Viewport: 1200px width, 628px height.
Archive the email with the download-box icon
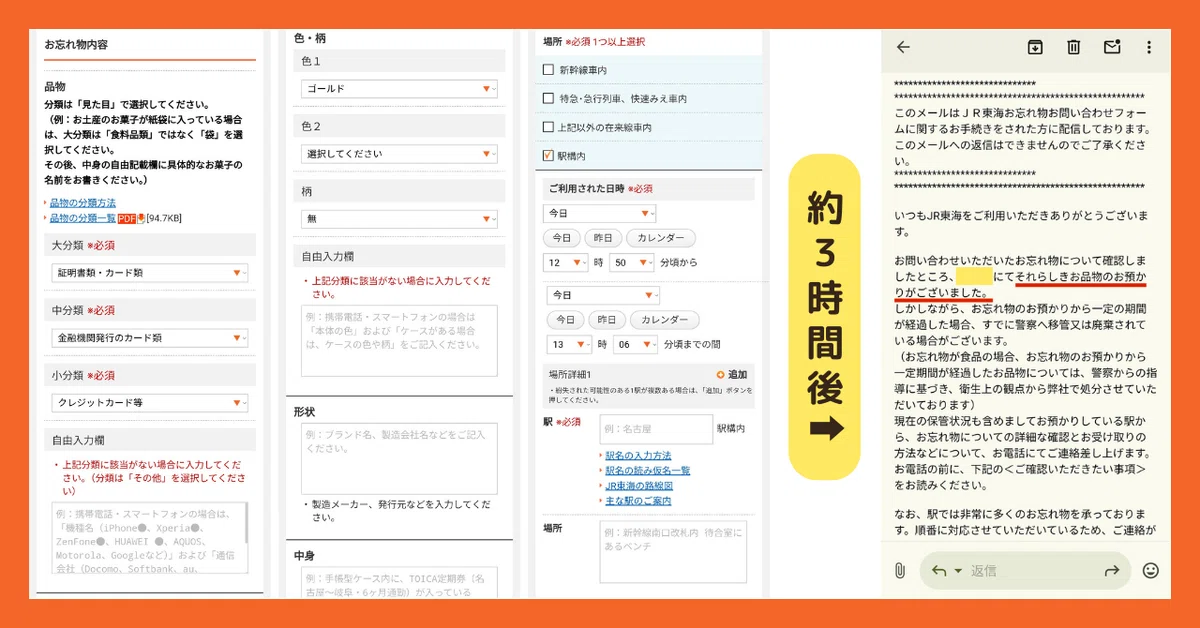pos(1035,47)
